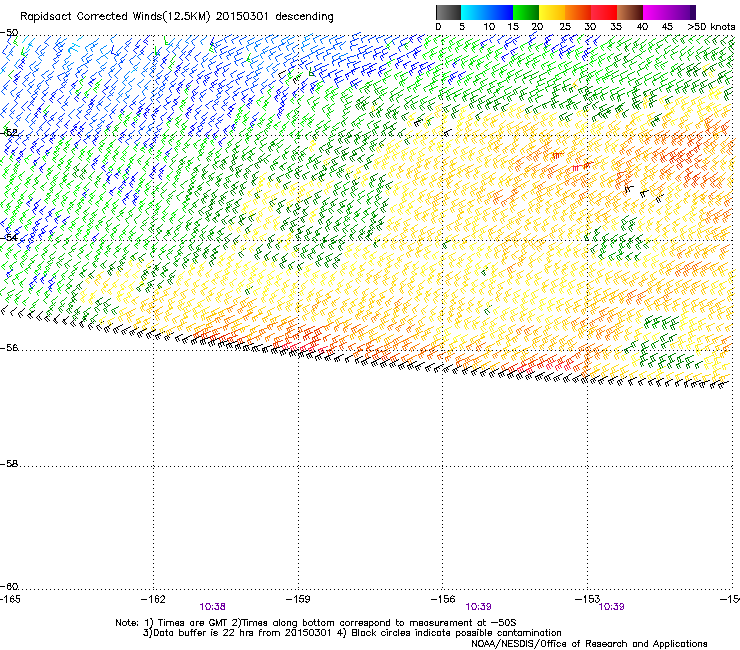
Task: Click the legend label '0'
Action: coord(438,27)
